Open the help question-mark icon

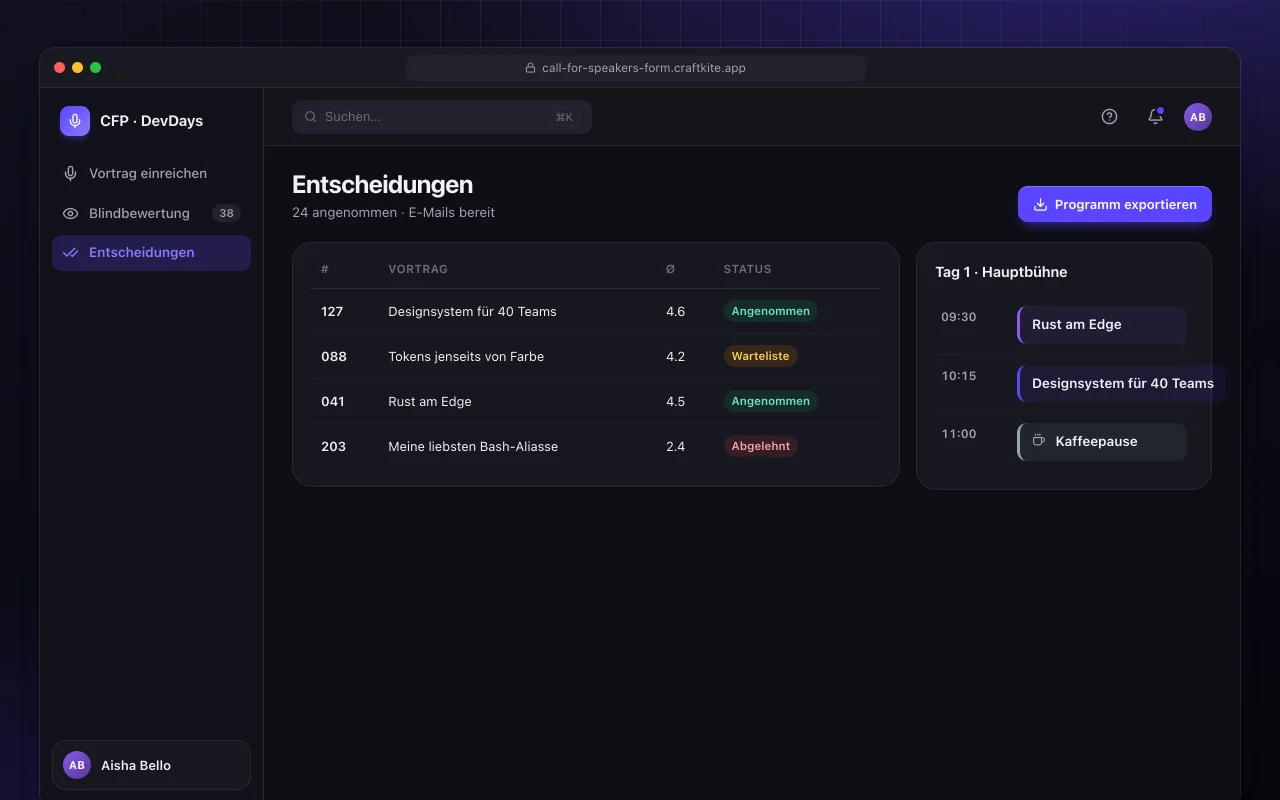pyautogui.click(x=1109, y=117)
